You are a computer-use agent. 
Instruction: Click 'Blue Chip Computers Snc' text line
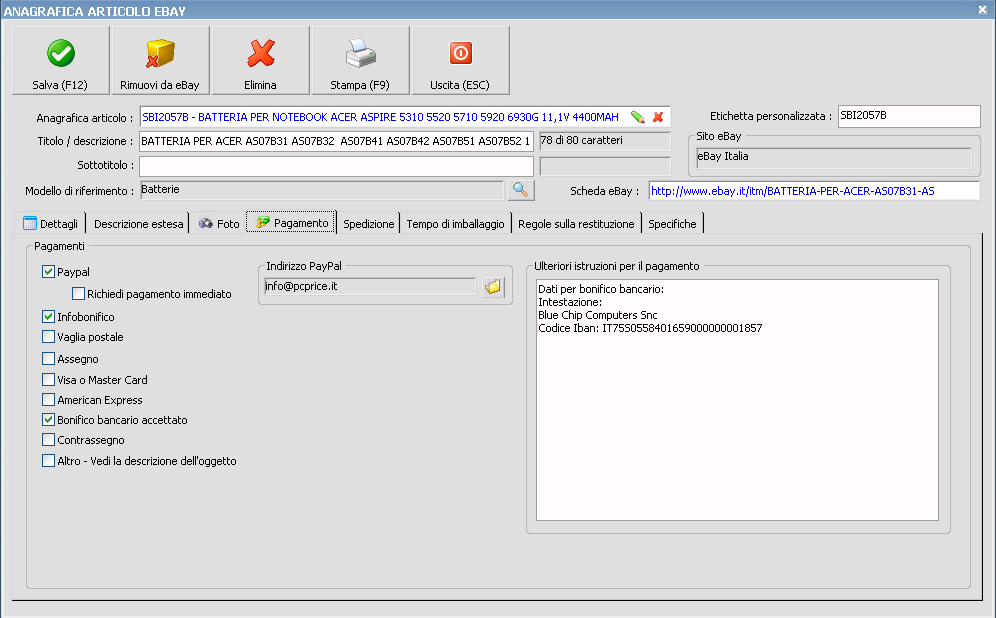pos(598,315)
